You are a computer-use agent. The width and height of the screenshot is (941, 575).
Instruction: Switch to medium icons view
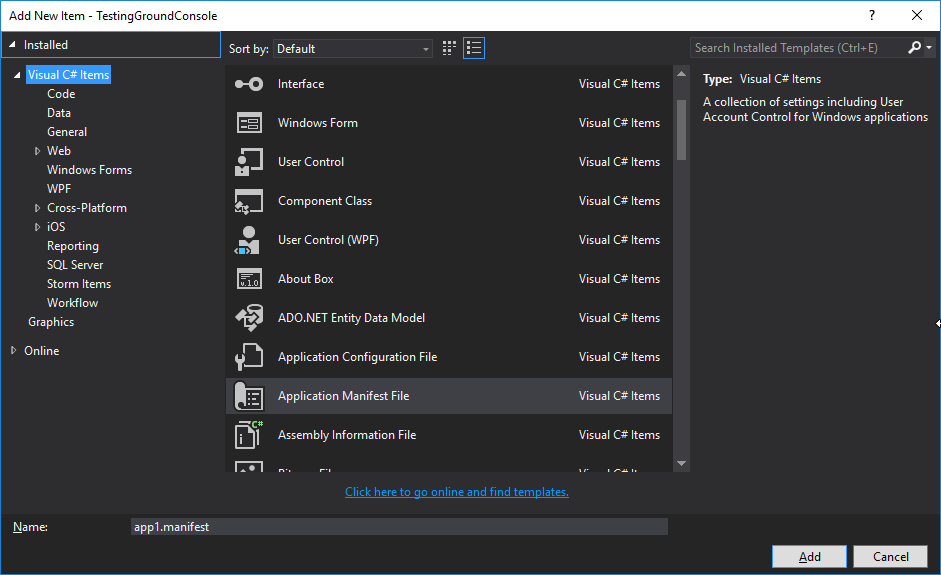click(450, 48)
